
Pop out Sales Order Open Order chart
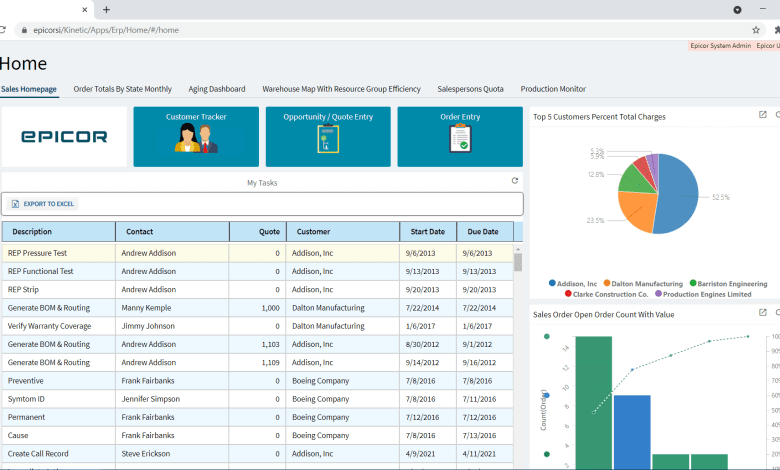763,313
